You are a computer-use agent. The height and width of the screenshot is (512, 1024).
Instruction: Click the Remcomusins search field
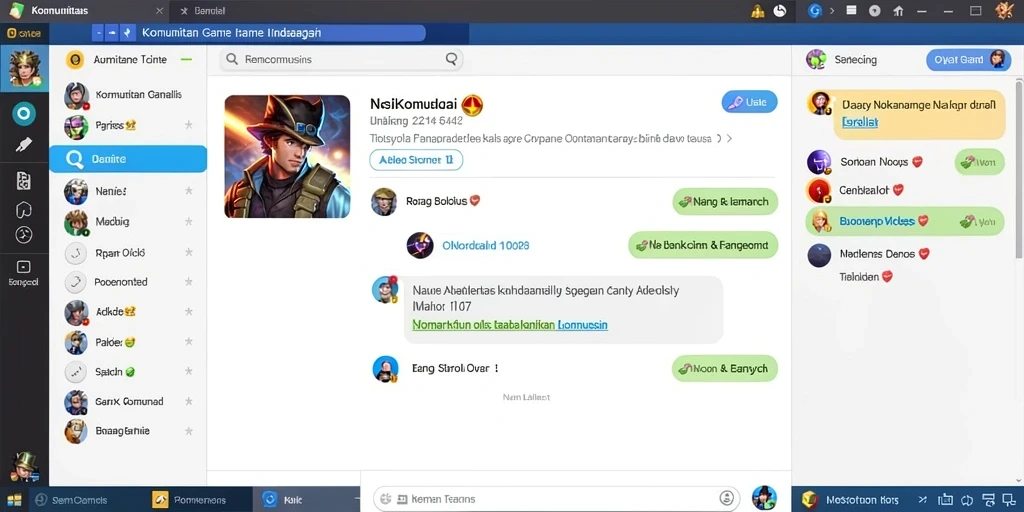point(341,59)
